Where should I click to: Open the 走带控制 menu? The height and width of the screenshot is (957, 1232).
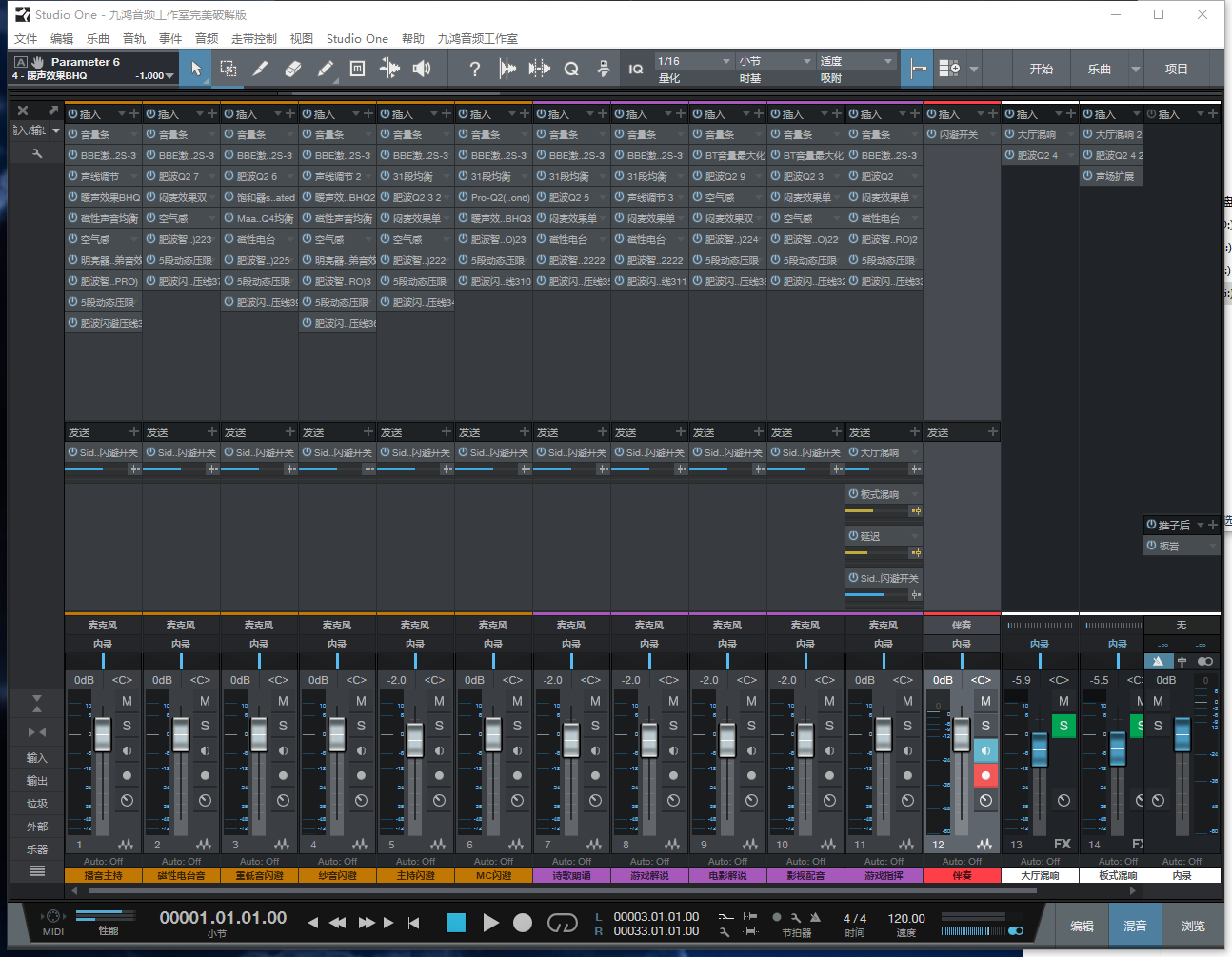coord(253,39)
